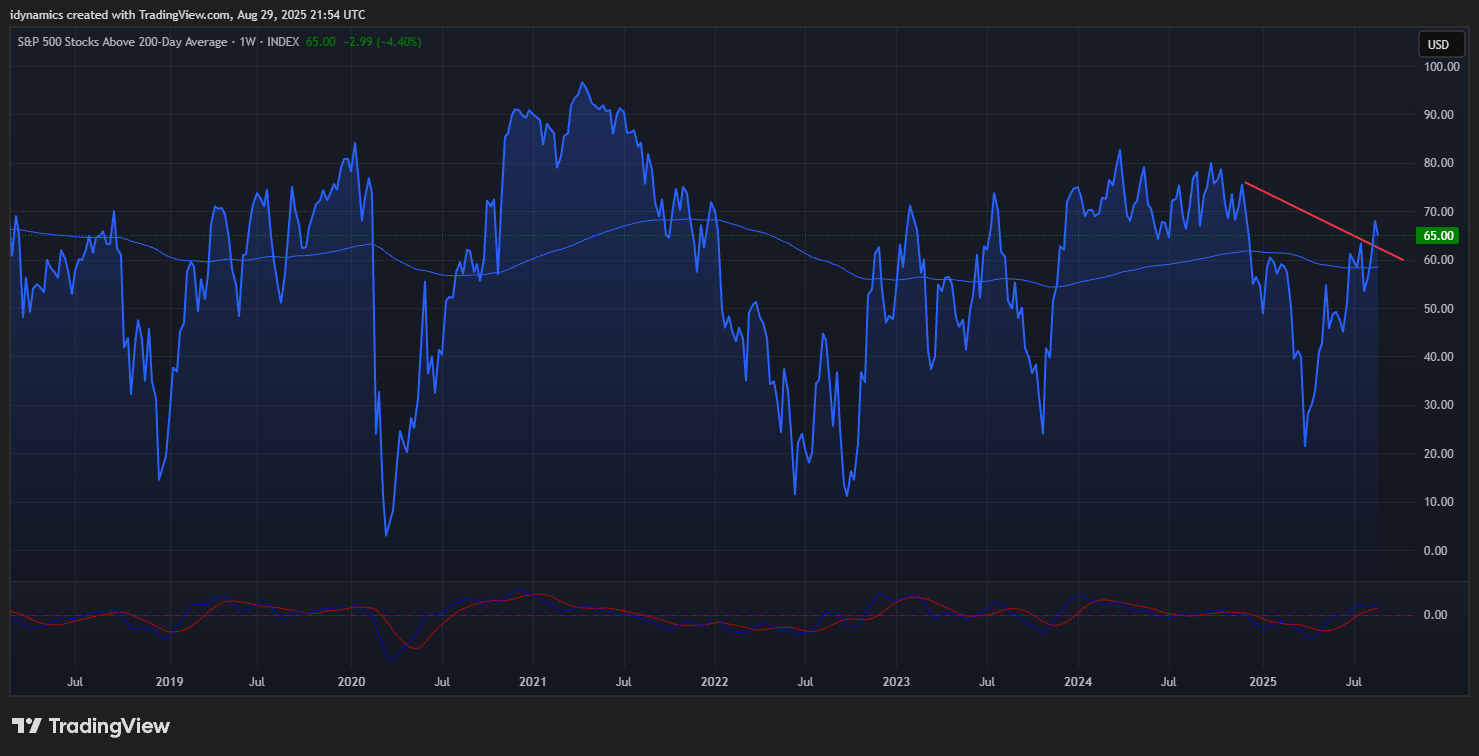Click the TradingView logo at the bottom
This screenshot has height=756, width=1479.
[x=91, y=726]
